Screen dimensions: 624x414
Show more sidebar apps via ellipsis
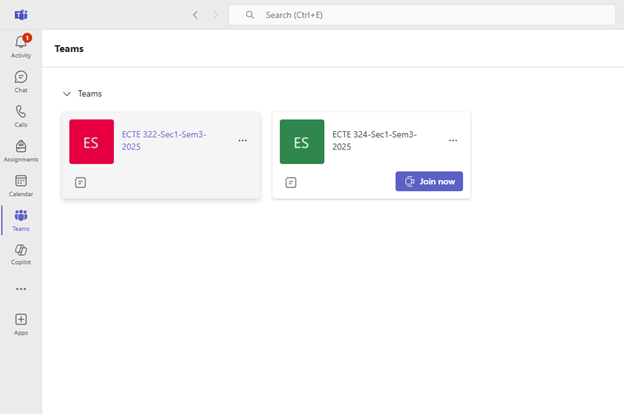pos(21,289)
